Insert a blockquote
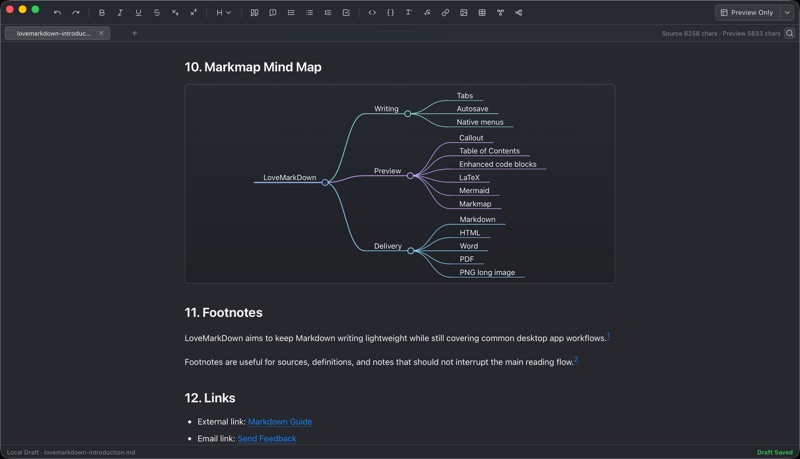800x459 pixels. (254, 13)
